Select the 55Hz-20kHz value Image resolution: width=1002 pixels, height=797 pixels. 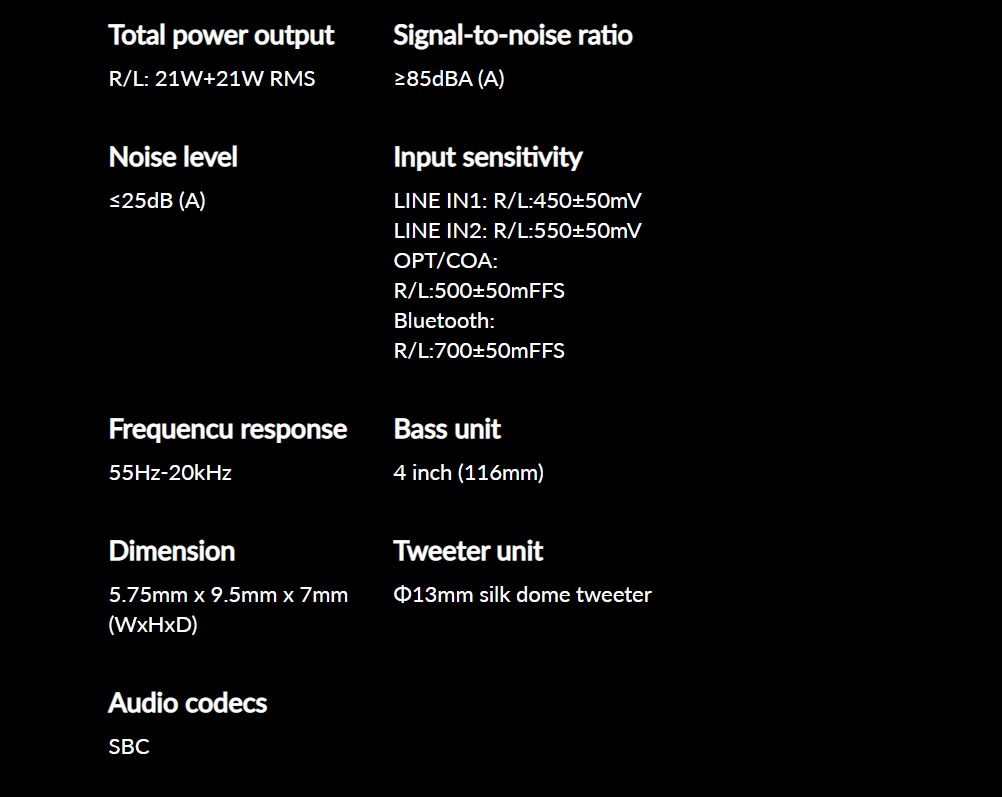170,473
